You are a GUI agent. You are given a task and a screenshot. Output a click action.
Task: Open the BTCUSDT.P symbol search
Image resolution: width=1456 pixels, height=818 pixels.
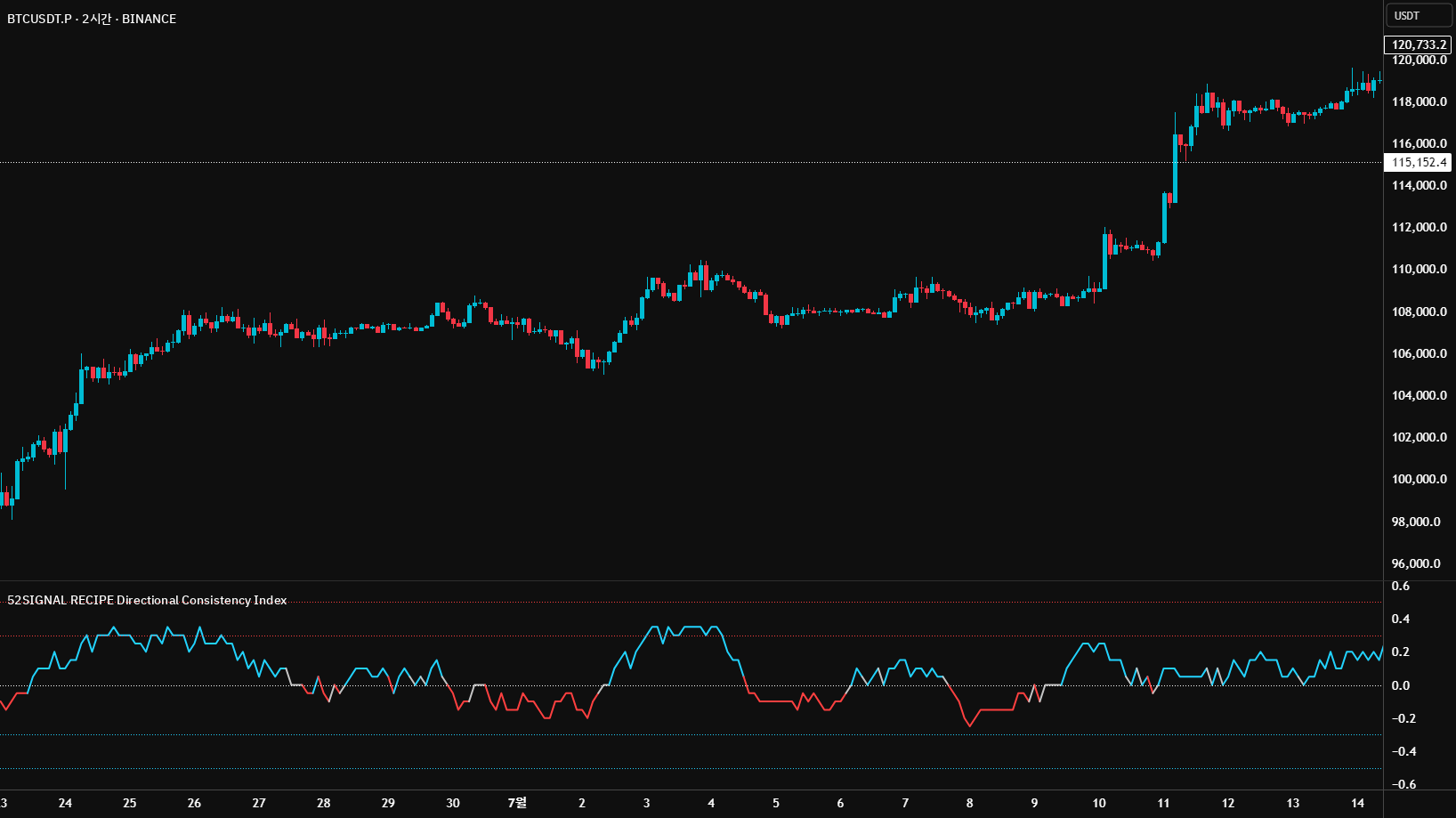(x=40, y=18)
